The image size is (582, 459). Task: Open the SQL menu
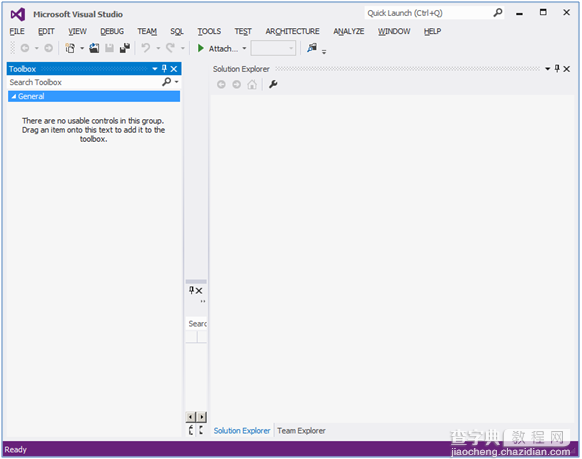pos(177,32)
